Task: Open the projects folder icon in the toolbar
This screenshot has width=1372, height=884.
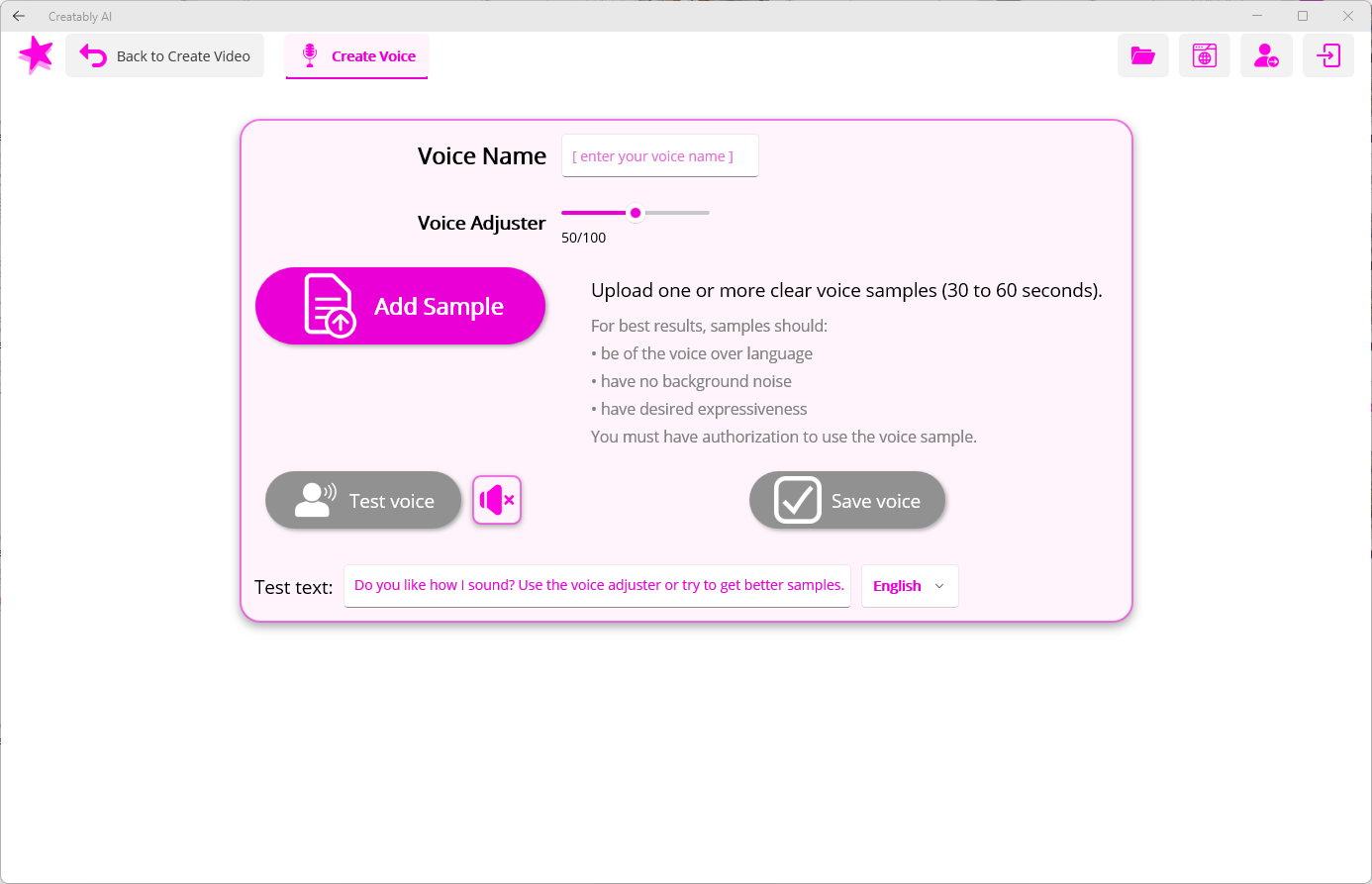Action: 1143,55
